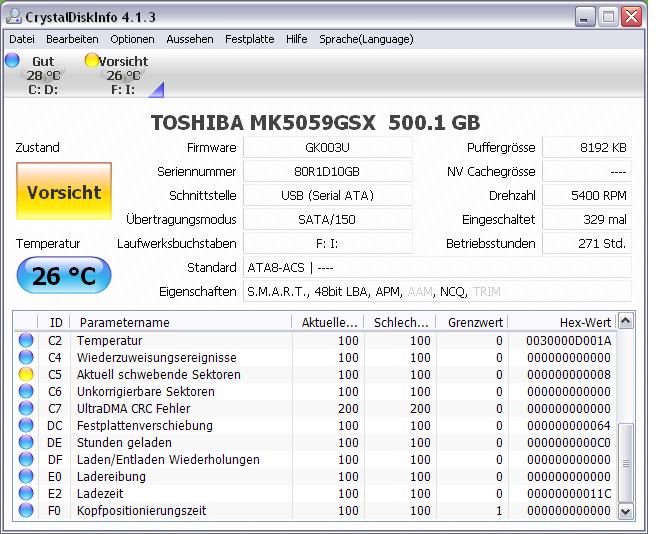Click hex value 000000000064
This screenshot has width=670, height=534.
pos(568,425)
